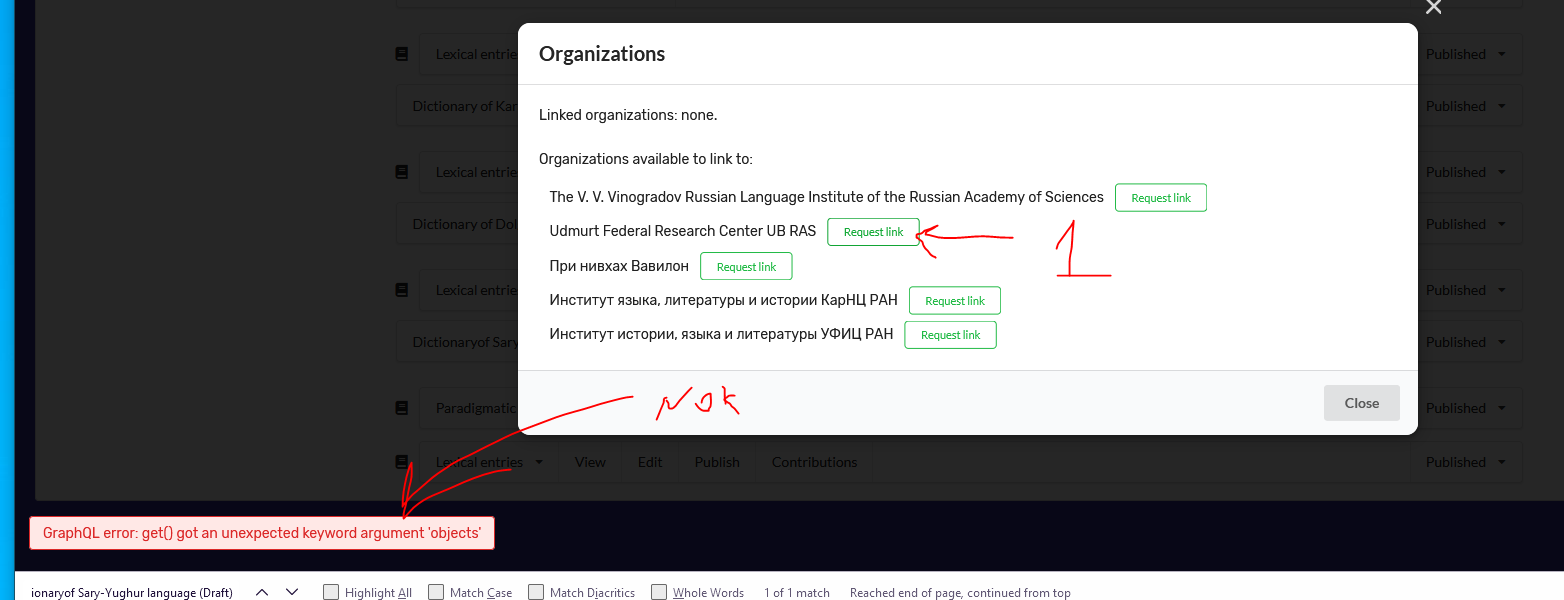Enable the Match Case checkbox
The height and width of the screenshot is (600, 1564).
pos(436,591)
